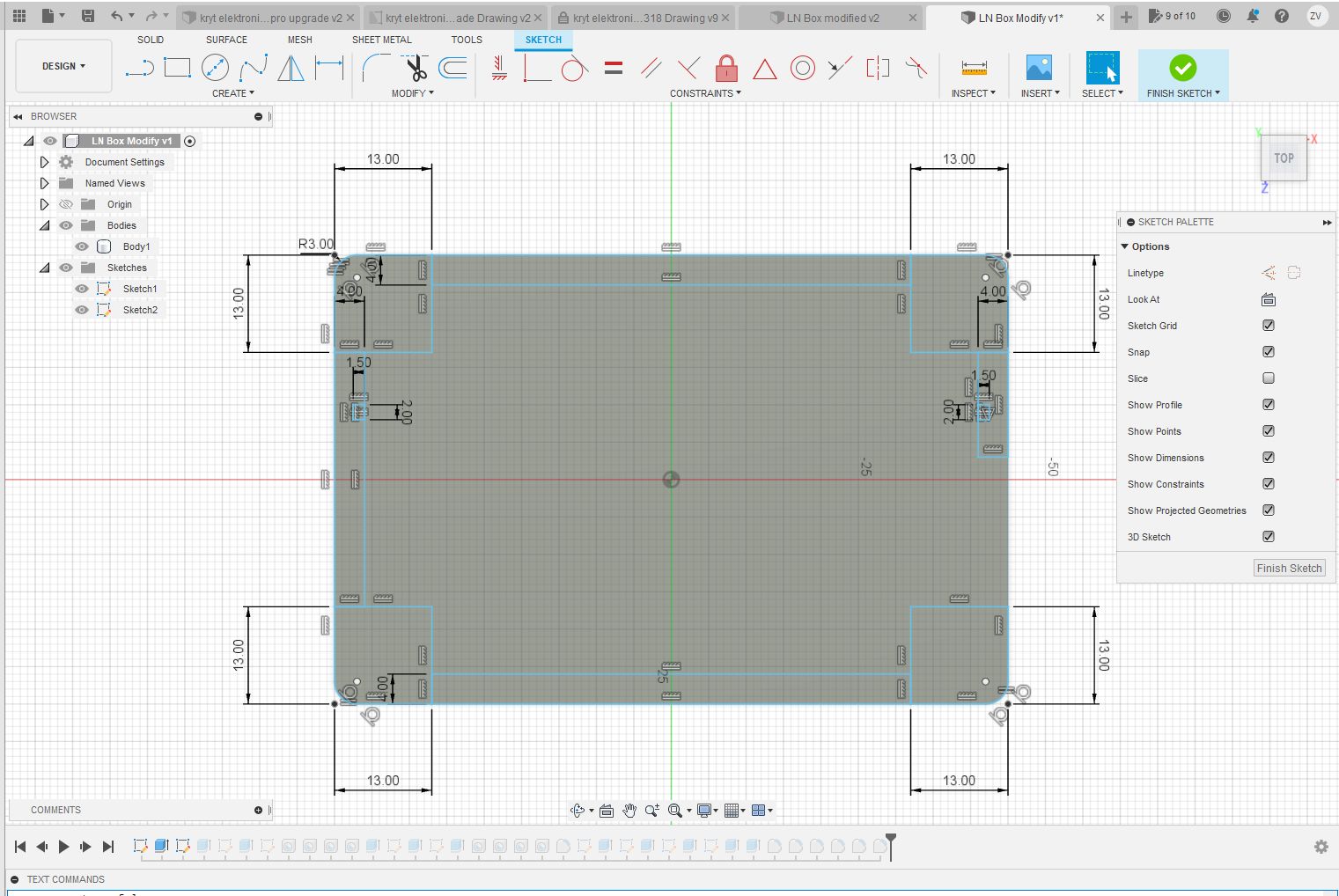This screenshot has width=1339, height=896.
Task: Select the 2-Point Rectangle tool
Action: [x=177, y=68]
